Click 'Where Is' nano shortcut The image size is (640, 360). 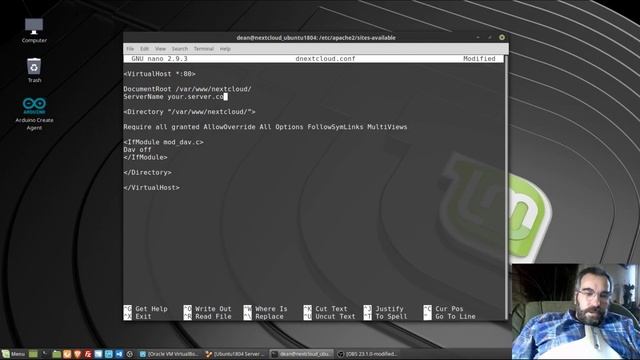click(271, 309)
